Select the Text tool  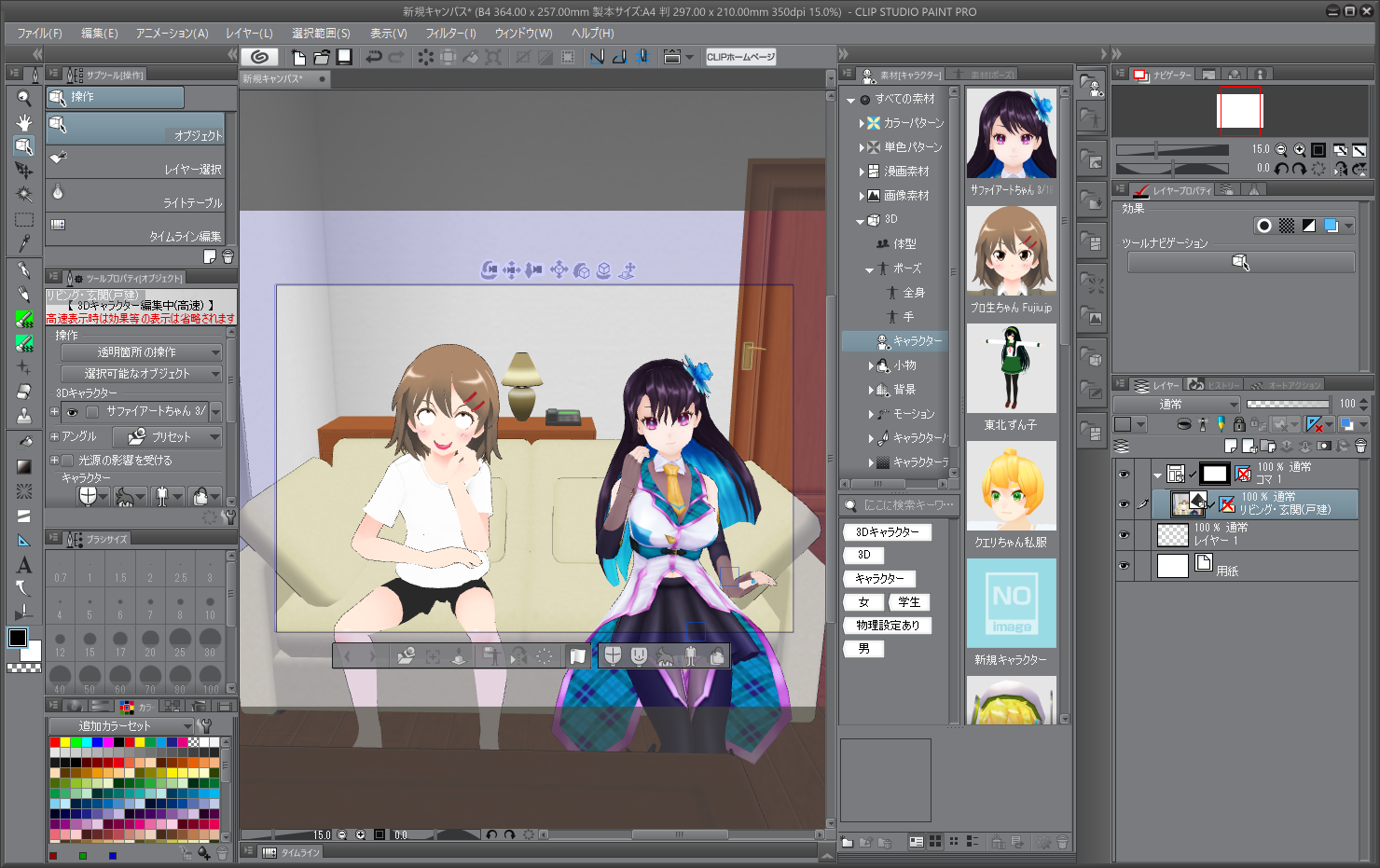24,564
